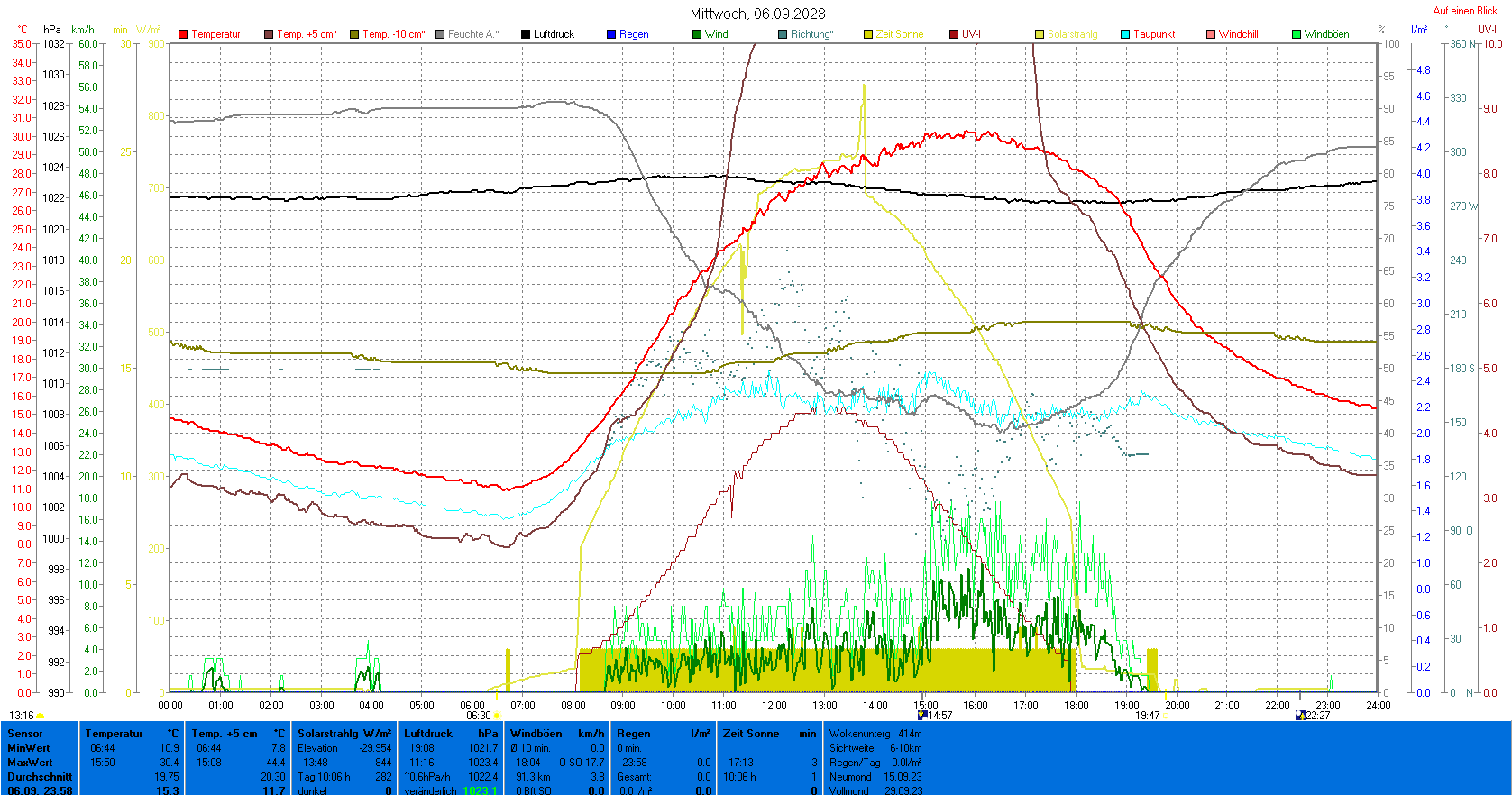This screenshot has width=1512, height=795.
Task: Click the moon marker icon at 22:27
Action: 1300,715
